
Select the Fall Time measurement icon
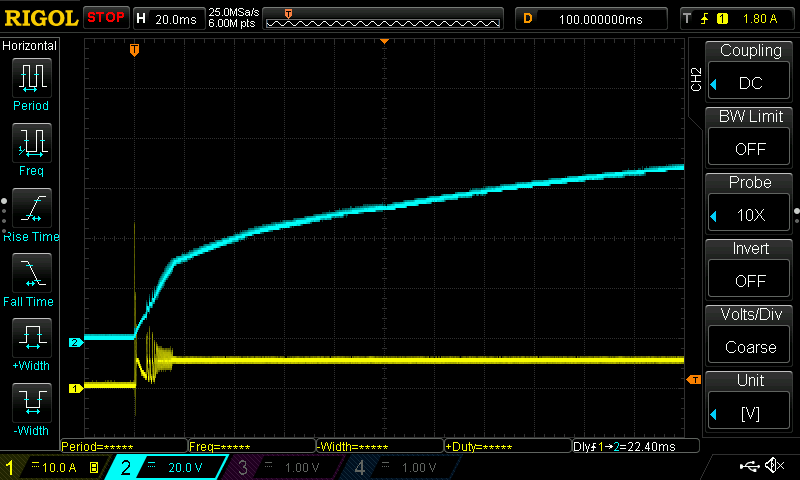coord(32,273)
